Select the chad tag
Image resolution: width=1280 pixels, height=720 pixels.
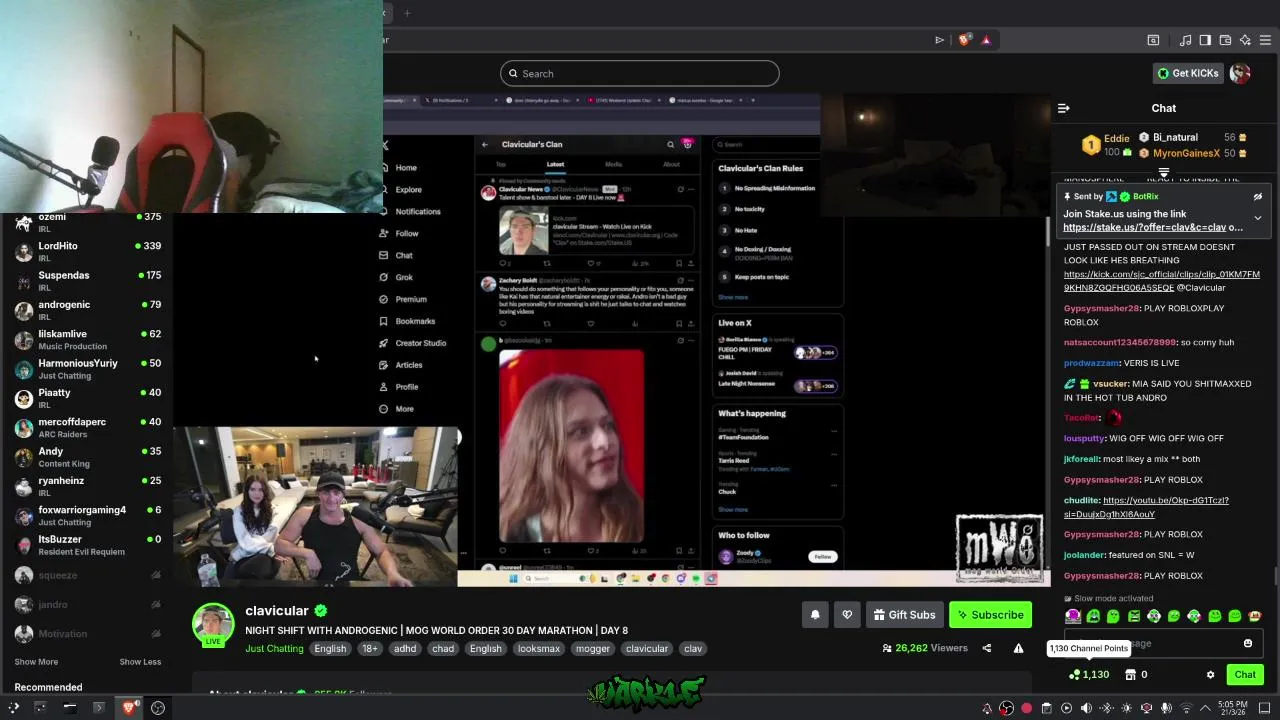443,649
